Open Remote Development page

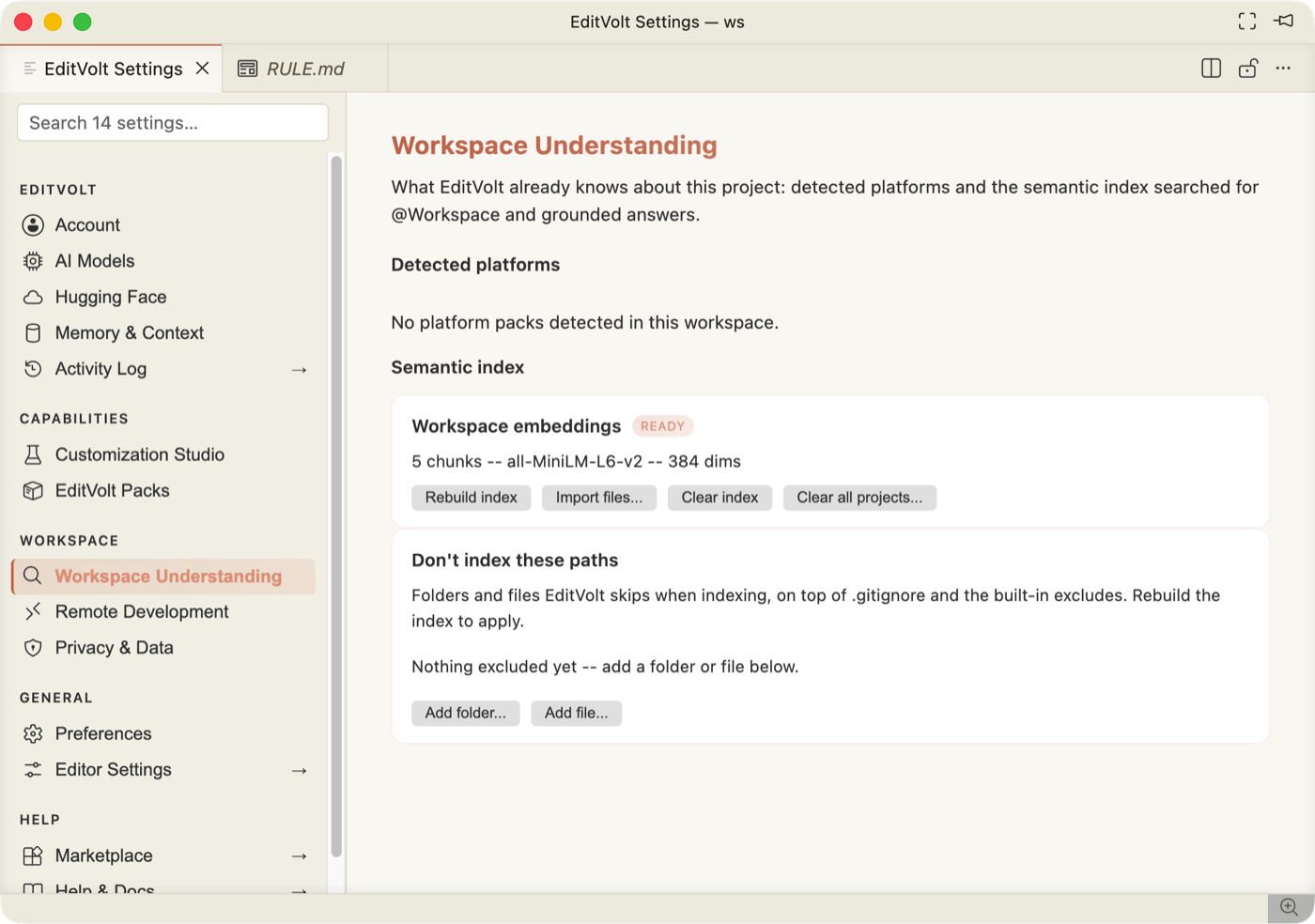pyautogui.click(x=163, y=611)
